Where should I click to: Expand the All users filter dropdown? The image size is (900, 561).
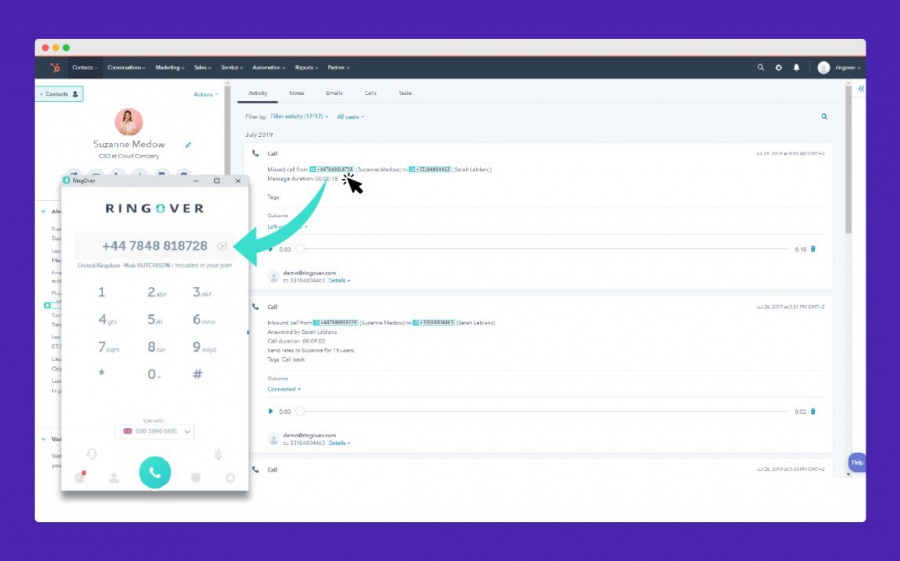point(351,117)
